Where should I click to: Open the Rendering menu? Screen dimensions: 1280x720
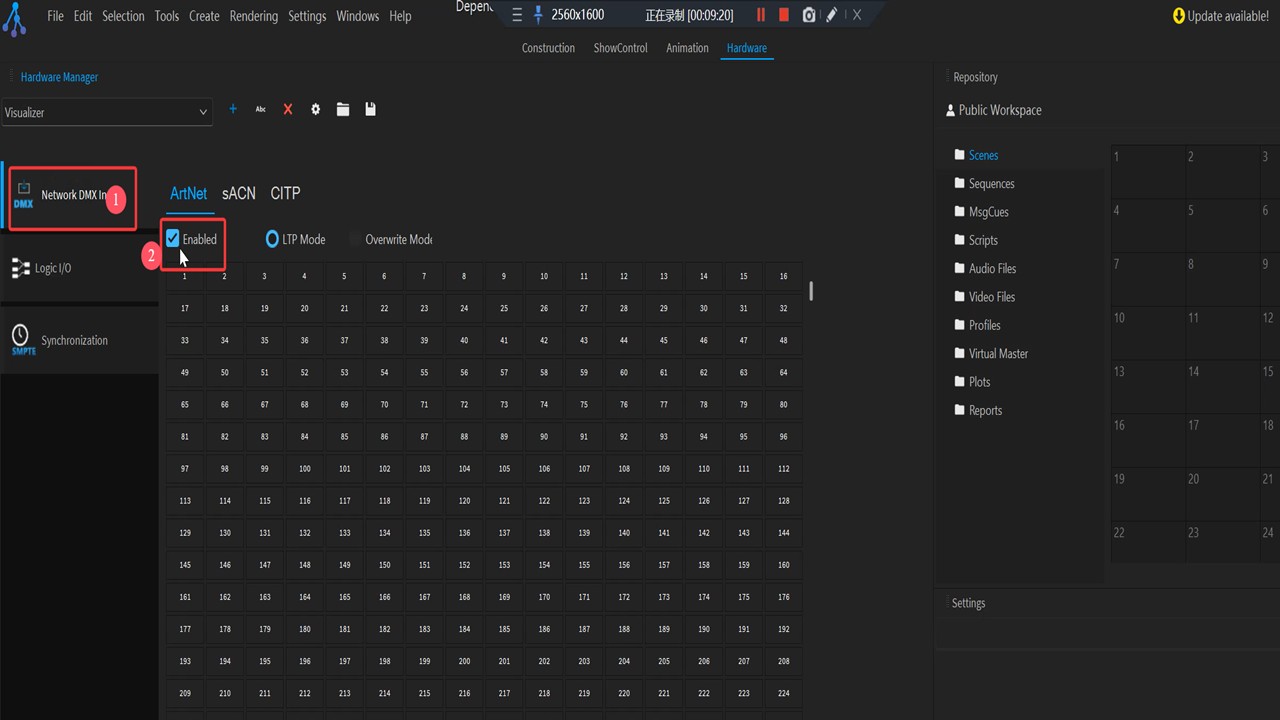coord(253,16)
